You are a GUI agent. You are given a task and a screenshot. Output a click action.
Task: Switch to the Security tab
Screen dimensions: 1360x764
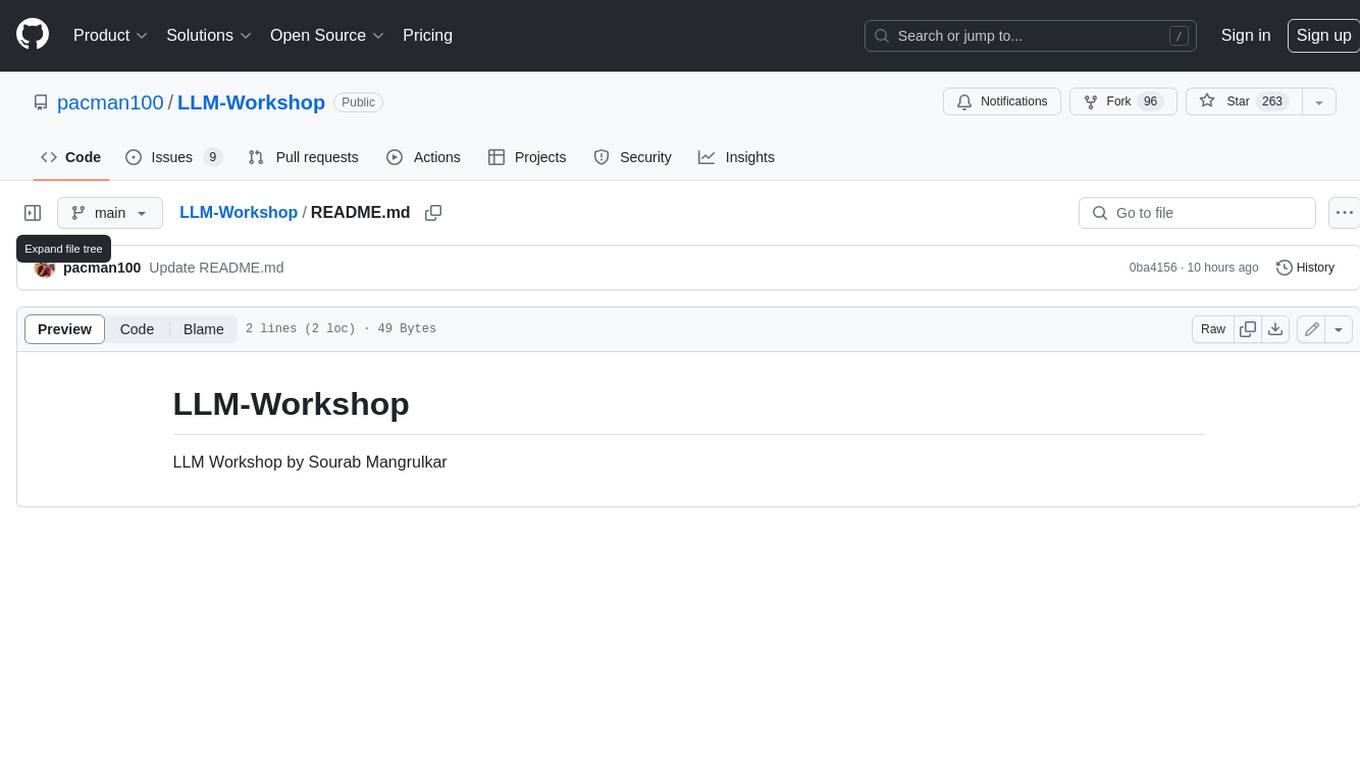[633, 157]
